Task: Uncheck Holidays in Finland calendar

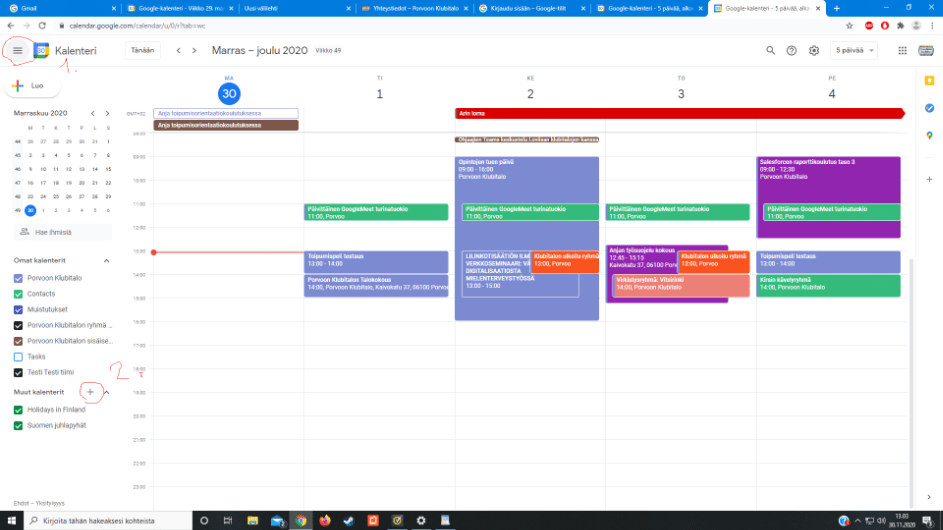Action: pyautogui.click(x=18, y=410)
